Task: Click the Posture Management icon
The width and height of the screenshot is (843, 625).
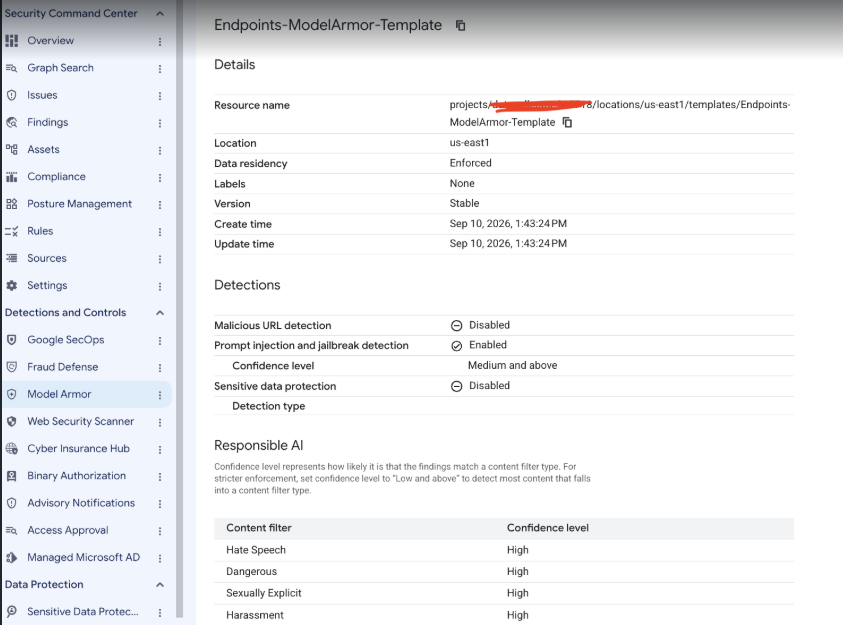Action: [11, 204]
